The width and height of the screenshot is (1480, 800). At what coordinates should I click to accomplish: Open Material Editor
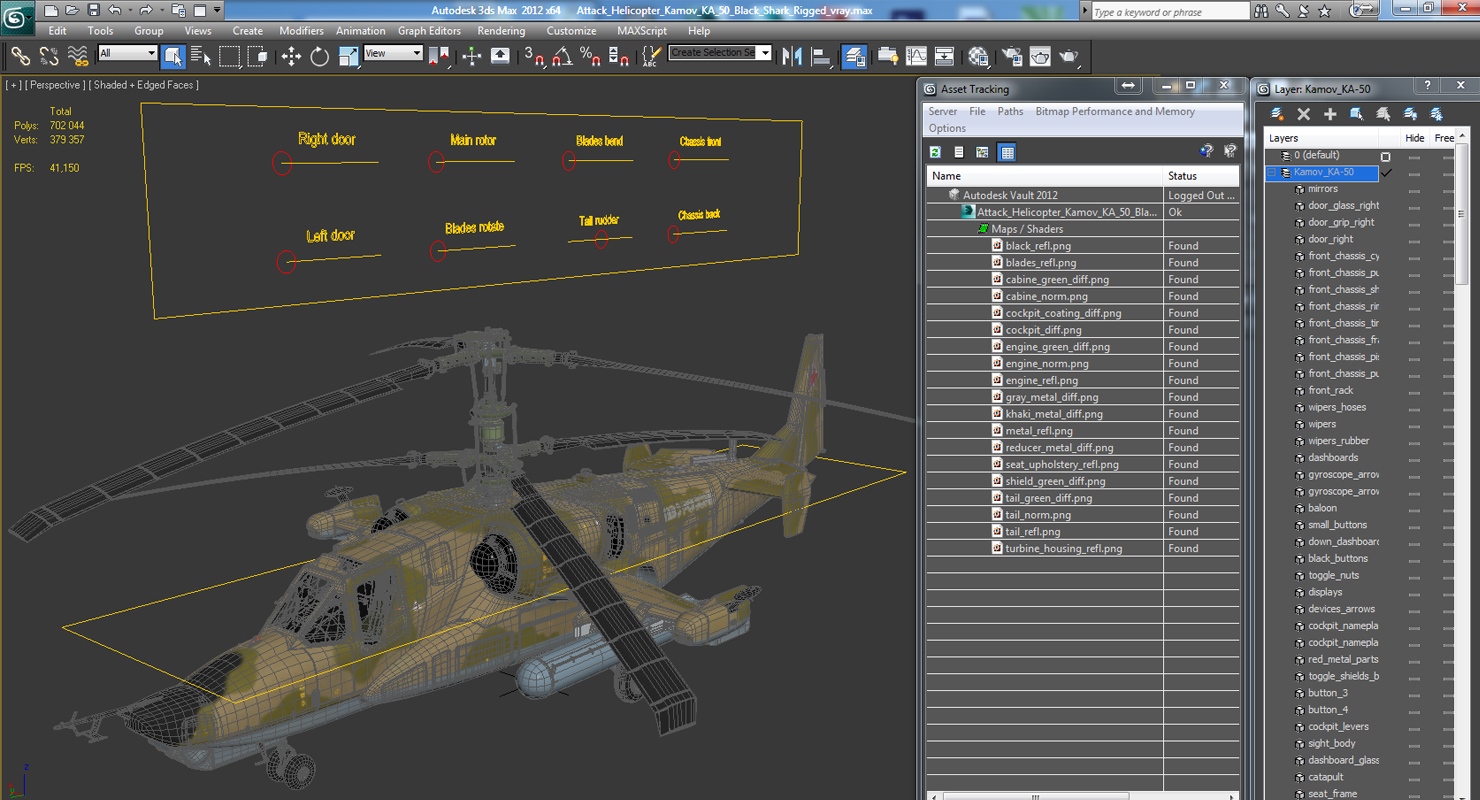click(x=979, y=57)
